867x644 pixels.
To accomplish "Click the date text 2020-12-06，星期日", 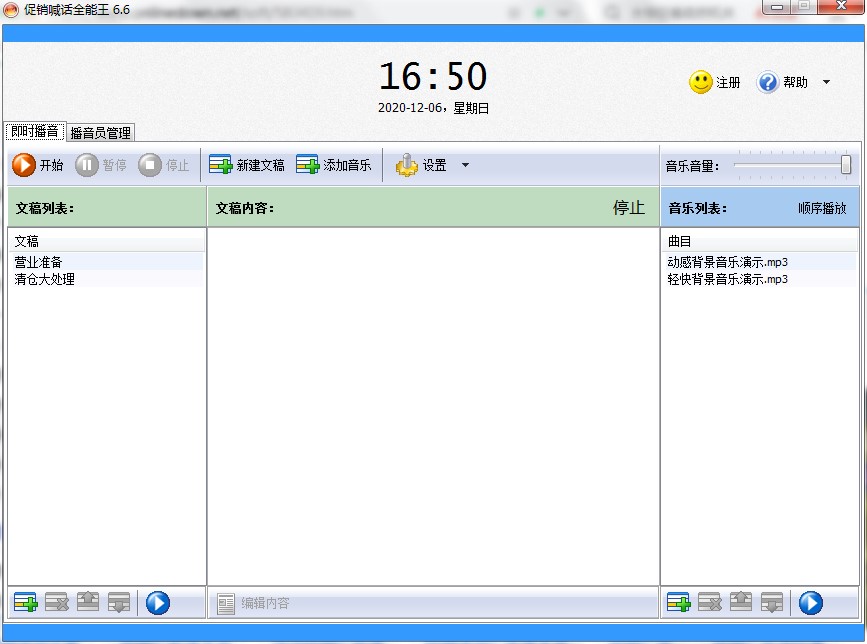I will [433, 108].
